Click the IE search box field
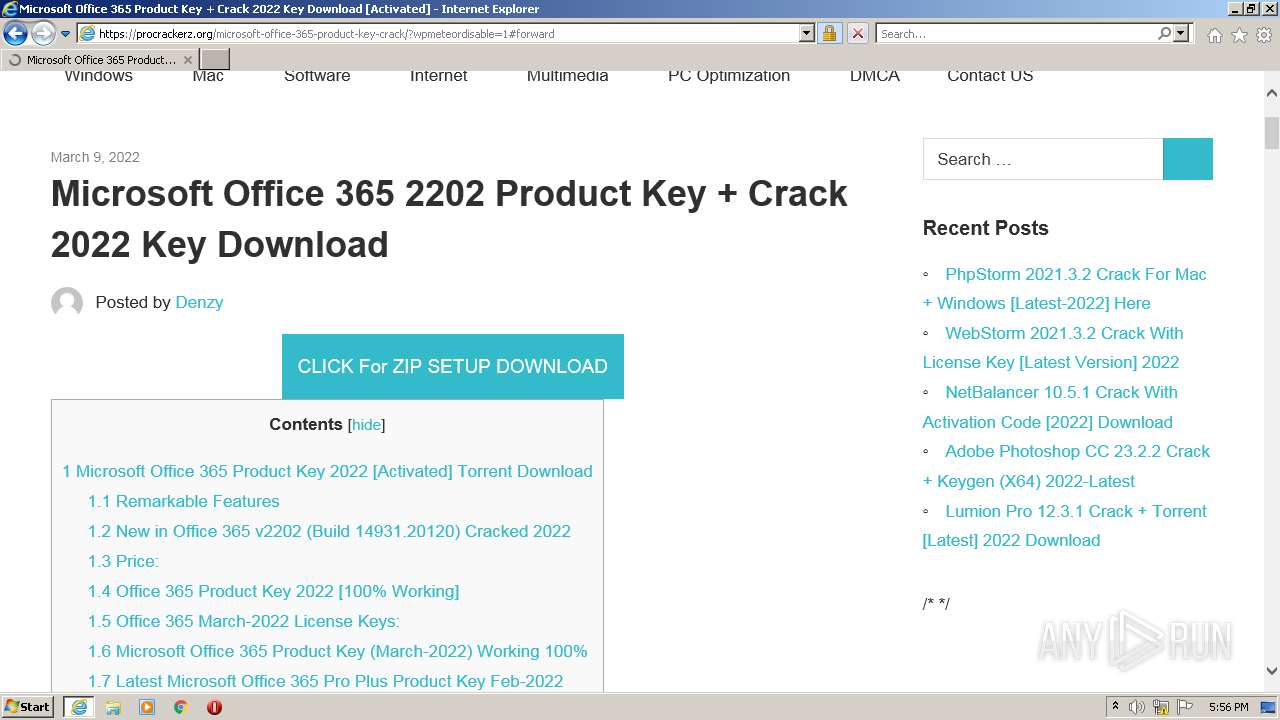Viewport: 1280px width, 720px height. (1015, 33)
